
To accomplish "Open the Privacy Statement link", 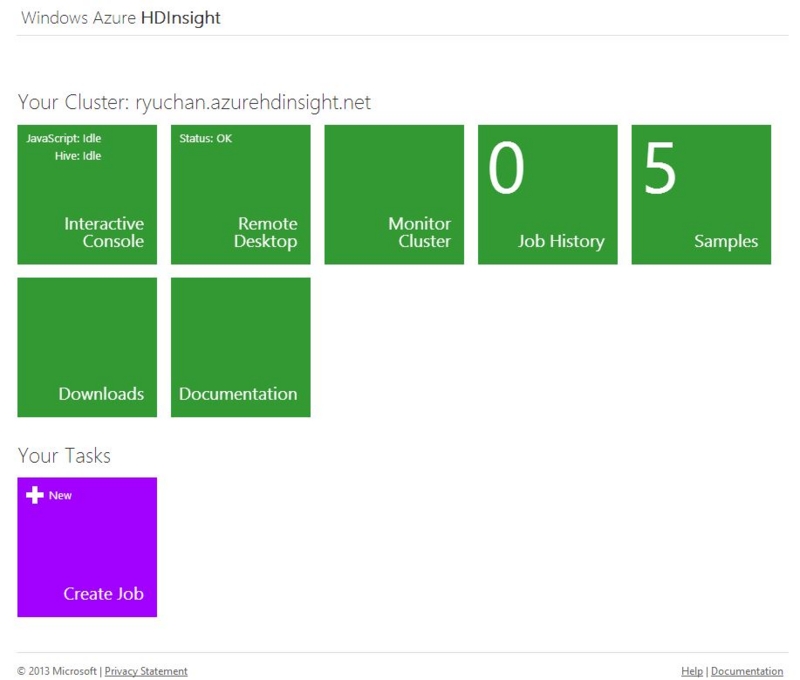I will click(x=146, y=671).
